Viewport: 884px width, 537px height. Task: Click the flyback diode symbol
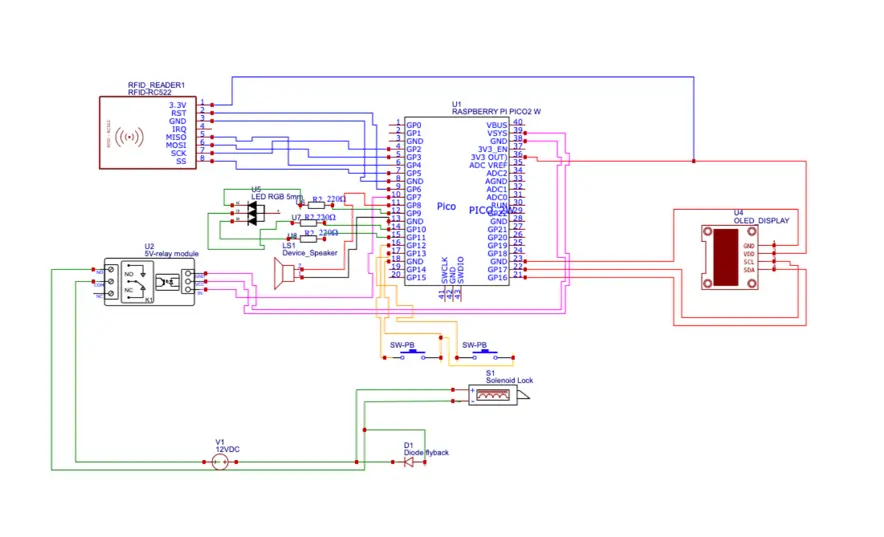click(x=409, y=462)
